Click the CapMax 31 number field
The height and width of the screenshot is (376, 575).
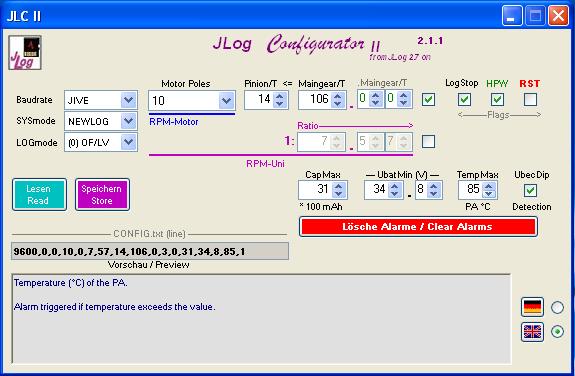point(315,190)
